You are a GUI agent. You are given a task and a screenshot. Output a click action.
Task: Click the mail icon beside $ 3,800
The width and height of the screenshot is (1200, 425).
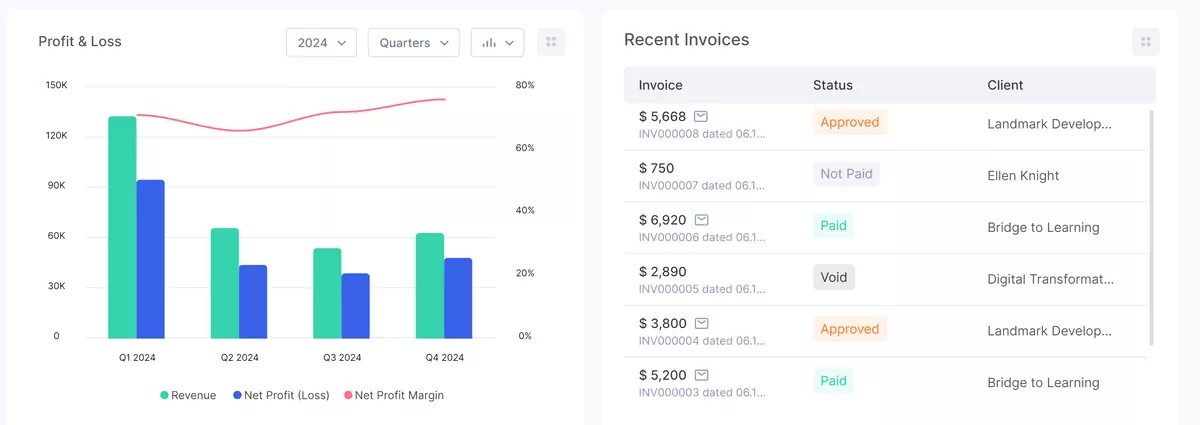[x=702, y=323]
